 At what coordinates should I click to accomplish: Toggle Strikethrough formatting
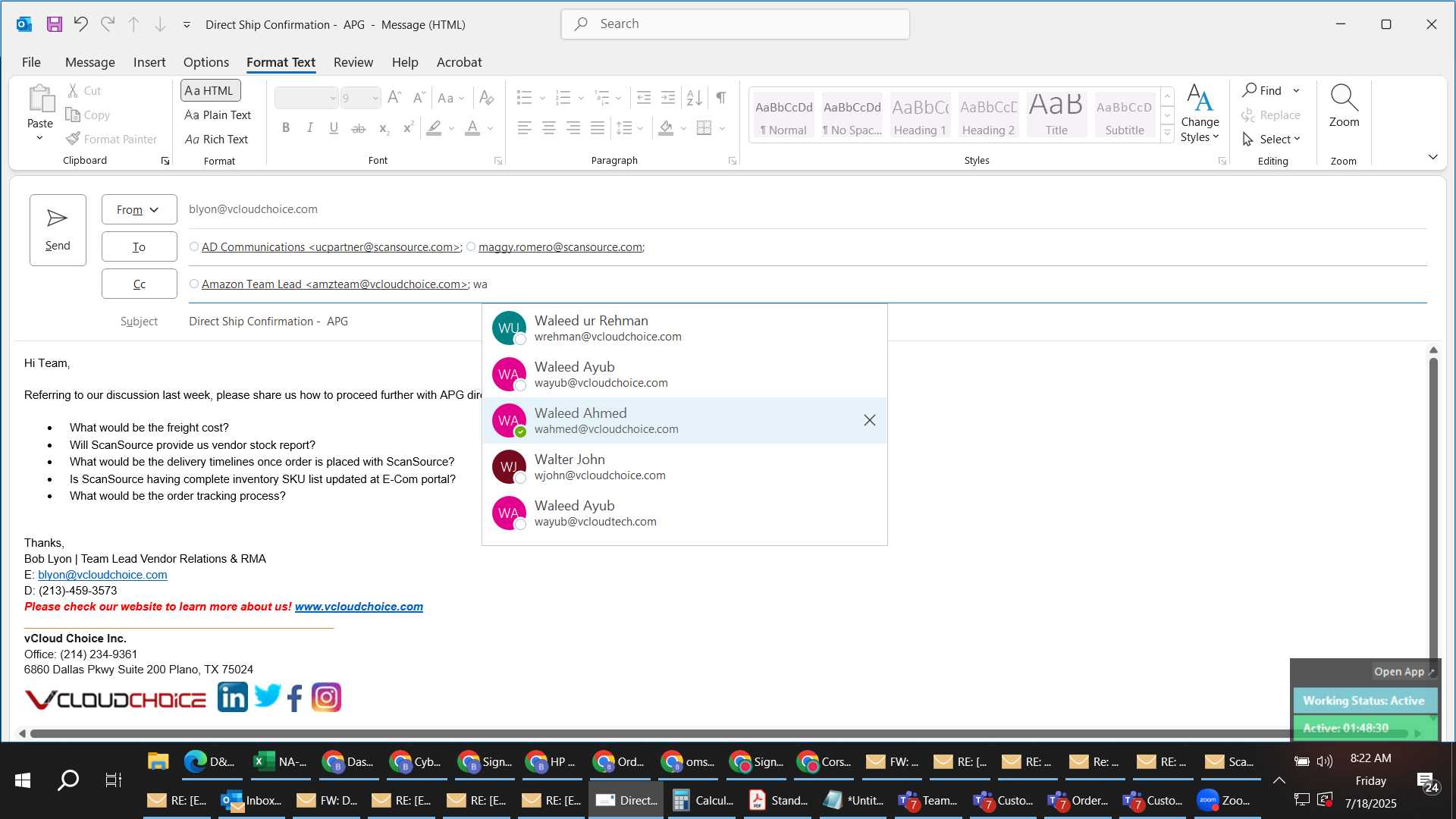click(359, 128)
